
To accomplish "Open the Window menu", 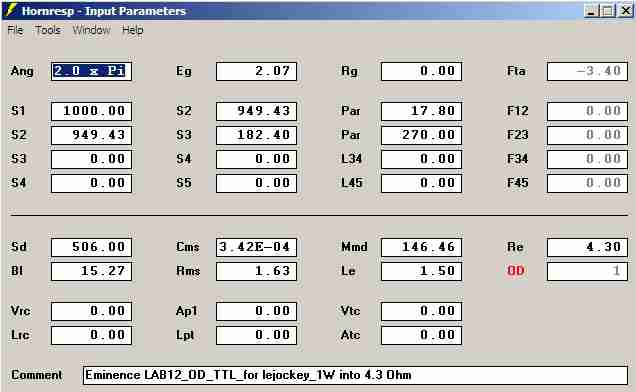I will pyautogui.click(x=91, y=30).
